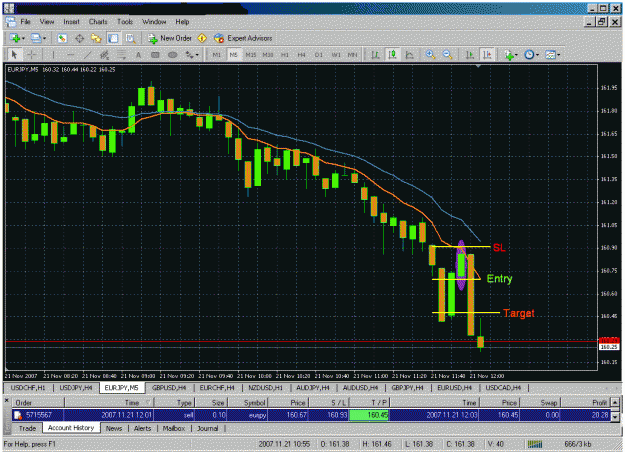This screenshot has width=625, height=452.
Task: Switch to W1 timeframe
Action: (336, 55)
